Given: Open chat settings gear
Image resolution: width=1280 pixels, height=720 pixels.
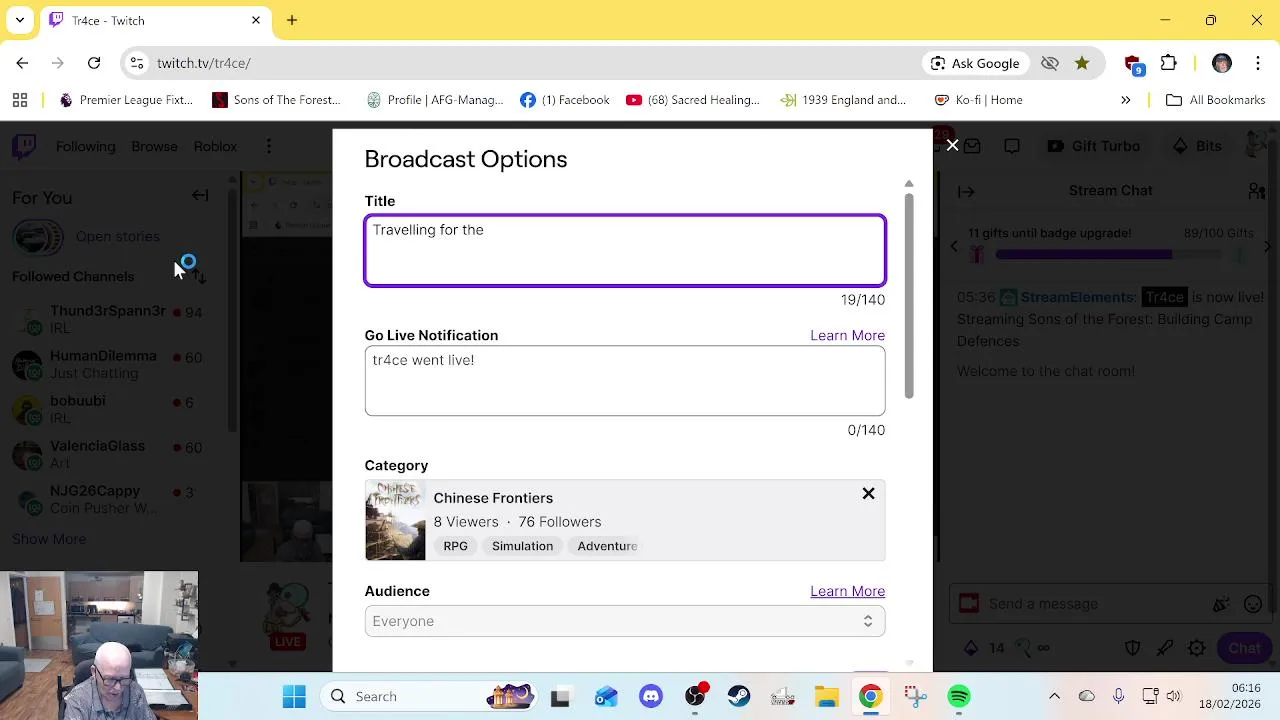Looking at the screenshot, I should coord(1197,648).
